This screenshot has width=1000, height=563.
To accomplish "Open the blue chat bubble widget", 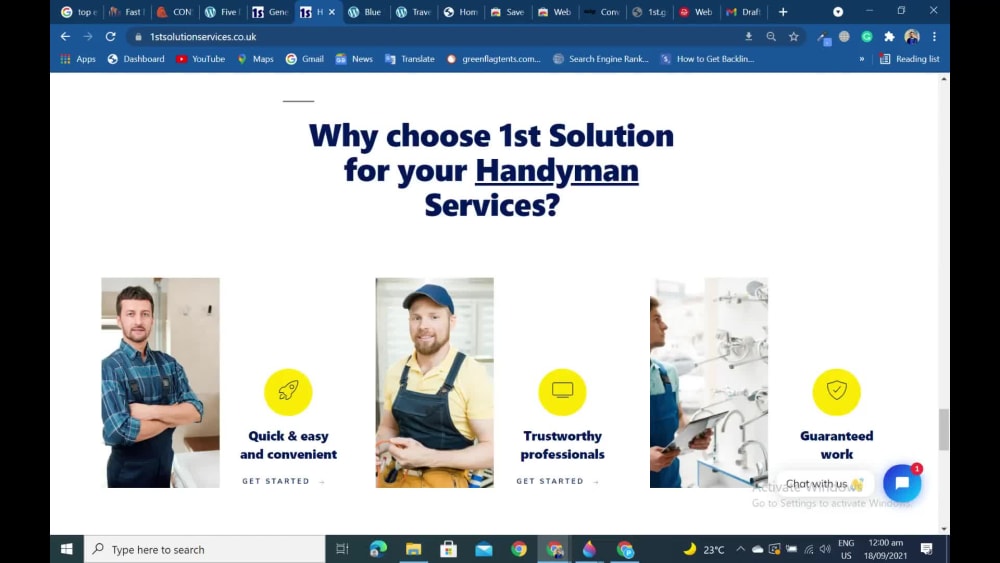I will point(902,483).
